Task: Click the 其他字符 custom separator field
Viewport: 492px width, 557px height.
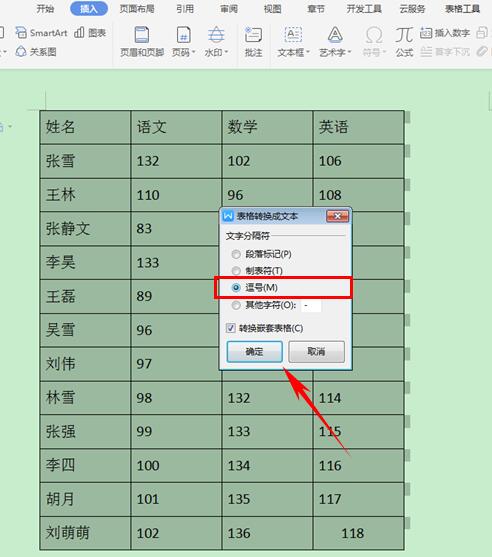Action: click(x=311, y=305)
